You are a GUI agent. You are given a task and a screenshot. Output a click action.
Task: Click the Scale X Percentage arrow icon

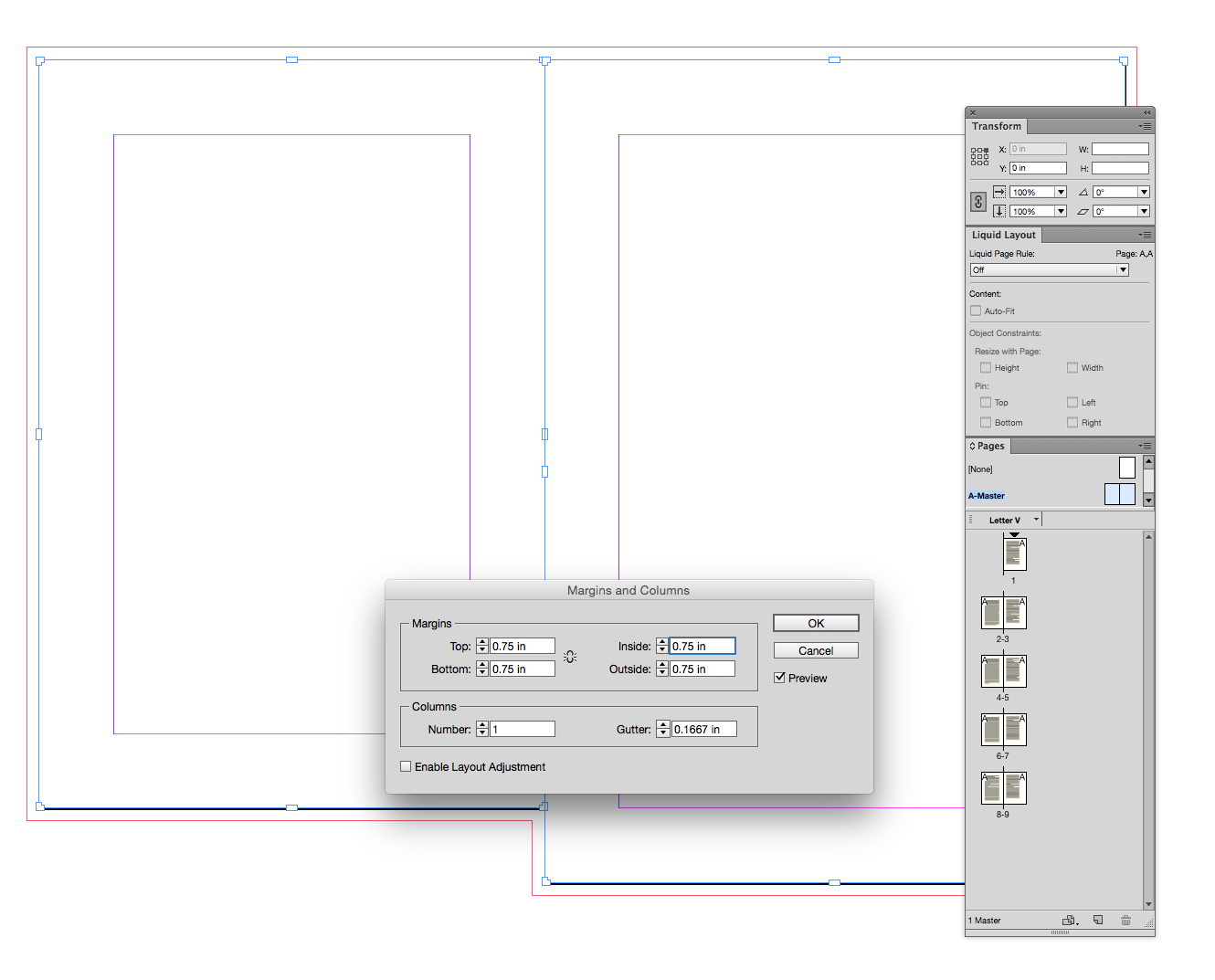tap(999, 192)
